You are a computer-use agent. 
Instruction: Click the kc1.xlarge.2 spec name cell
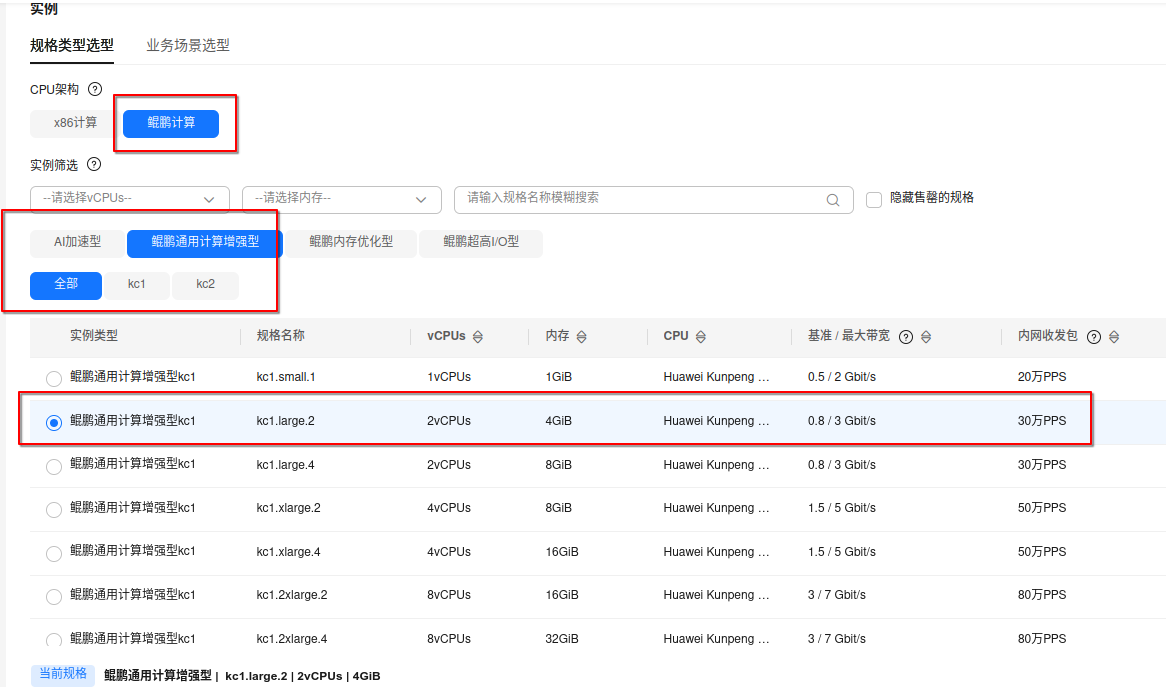pyautogui.click(x=289, y=508)
